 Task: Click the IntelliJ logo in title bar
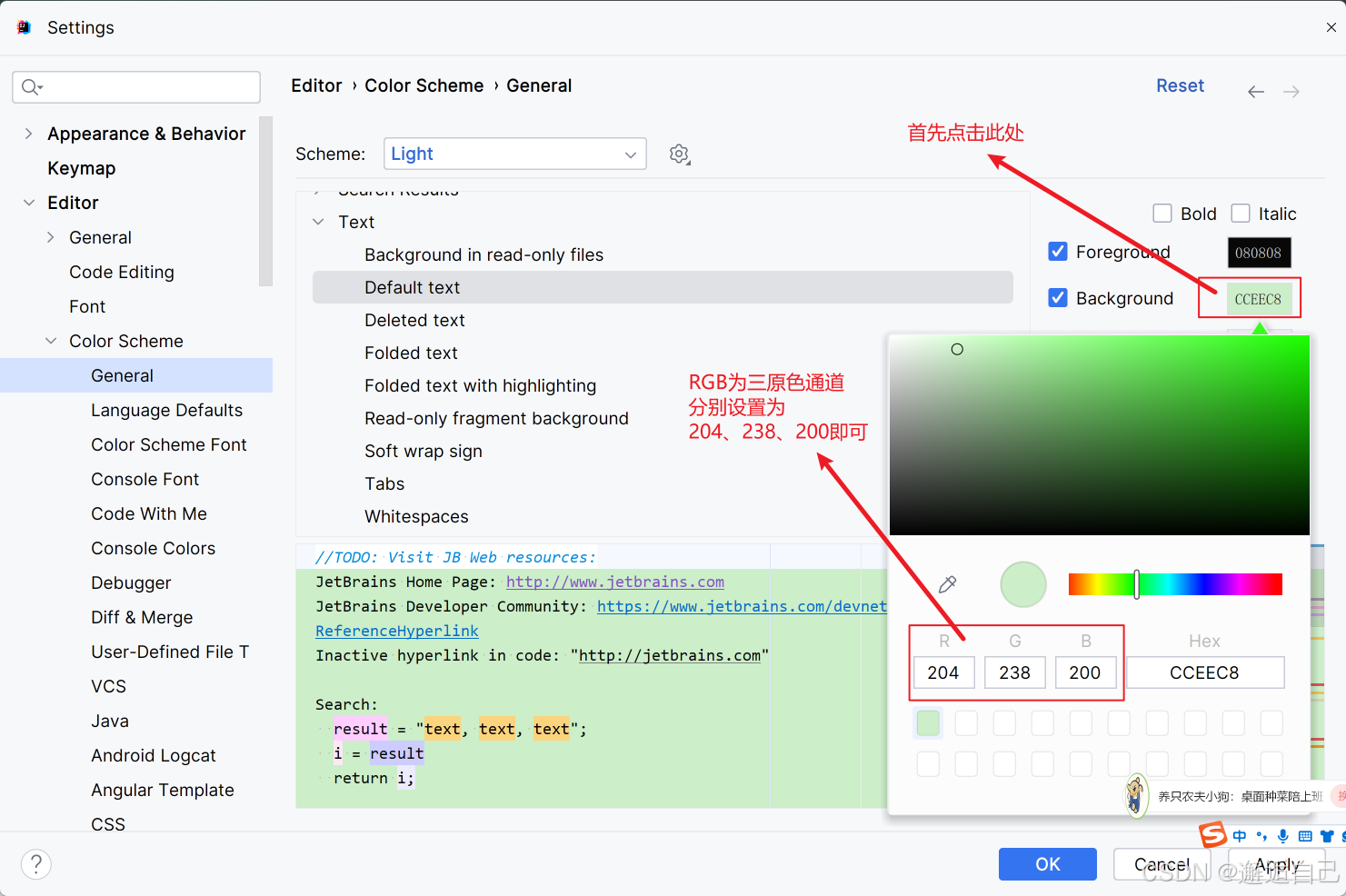pyautogui.click(x=24, y=27)
